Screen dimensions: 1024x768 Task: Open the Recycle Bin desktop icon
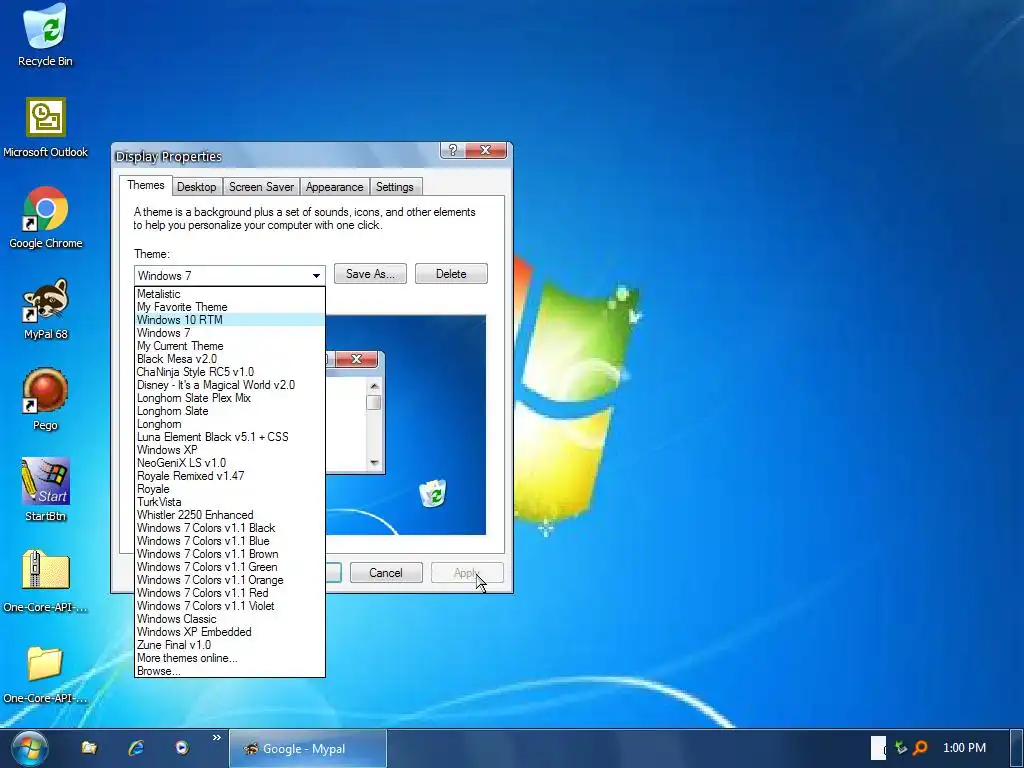coord(45,36)
